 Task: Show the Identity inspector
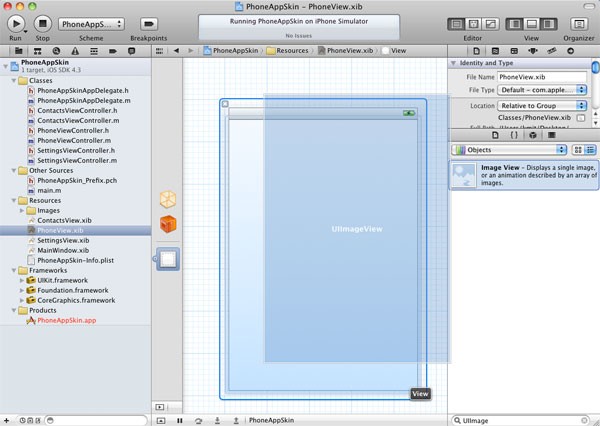(x=514, y=51)
